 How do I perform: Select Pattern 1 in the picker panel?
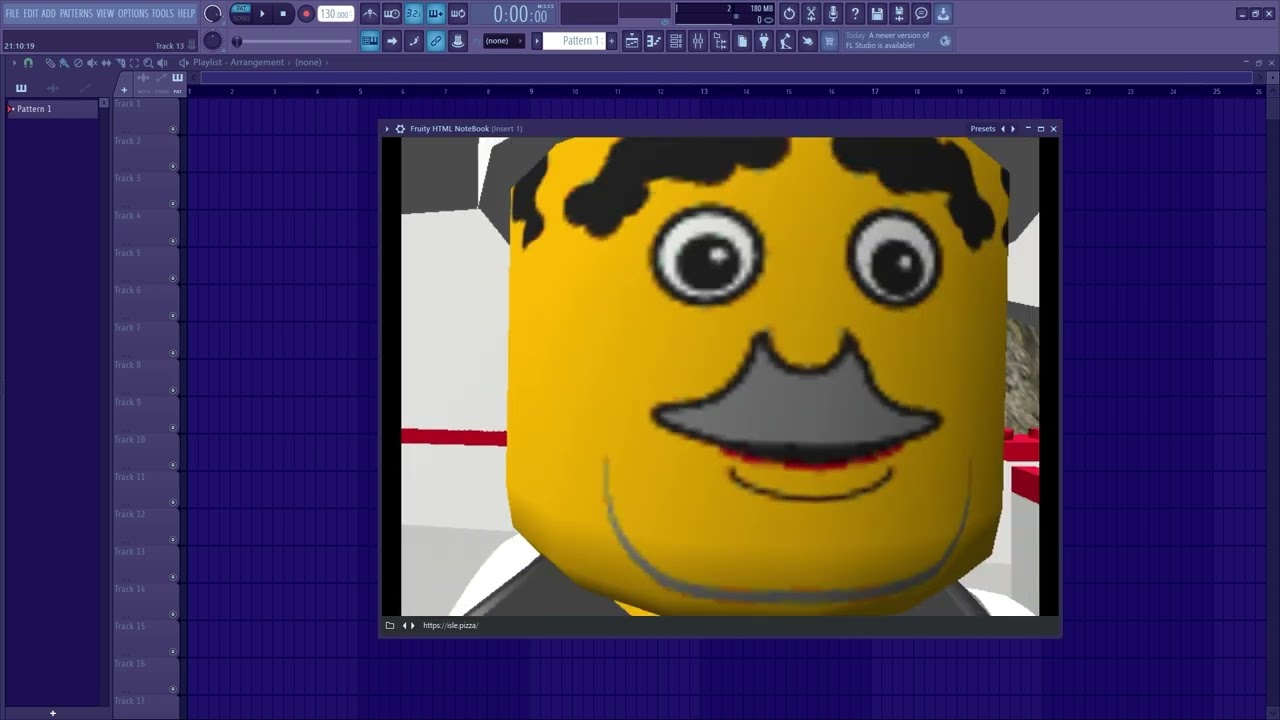52,109
